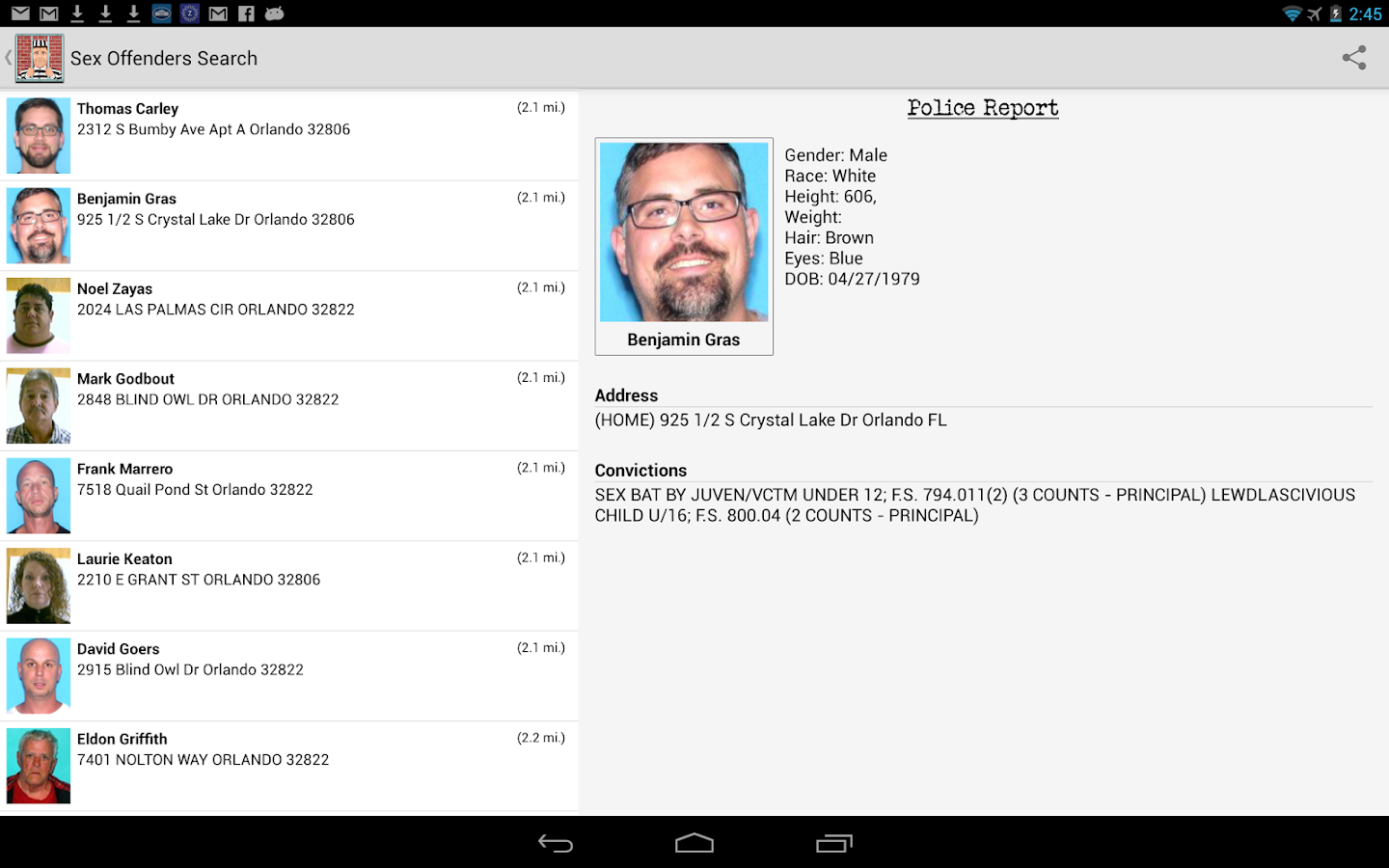Tap the convictions text starting SEX BAT BY JUVEN
Image resolution: width=1389 pixels, height=868 pixels.
tap(975, 505)
